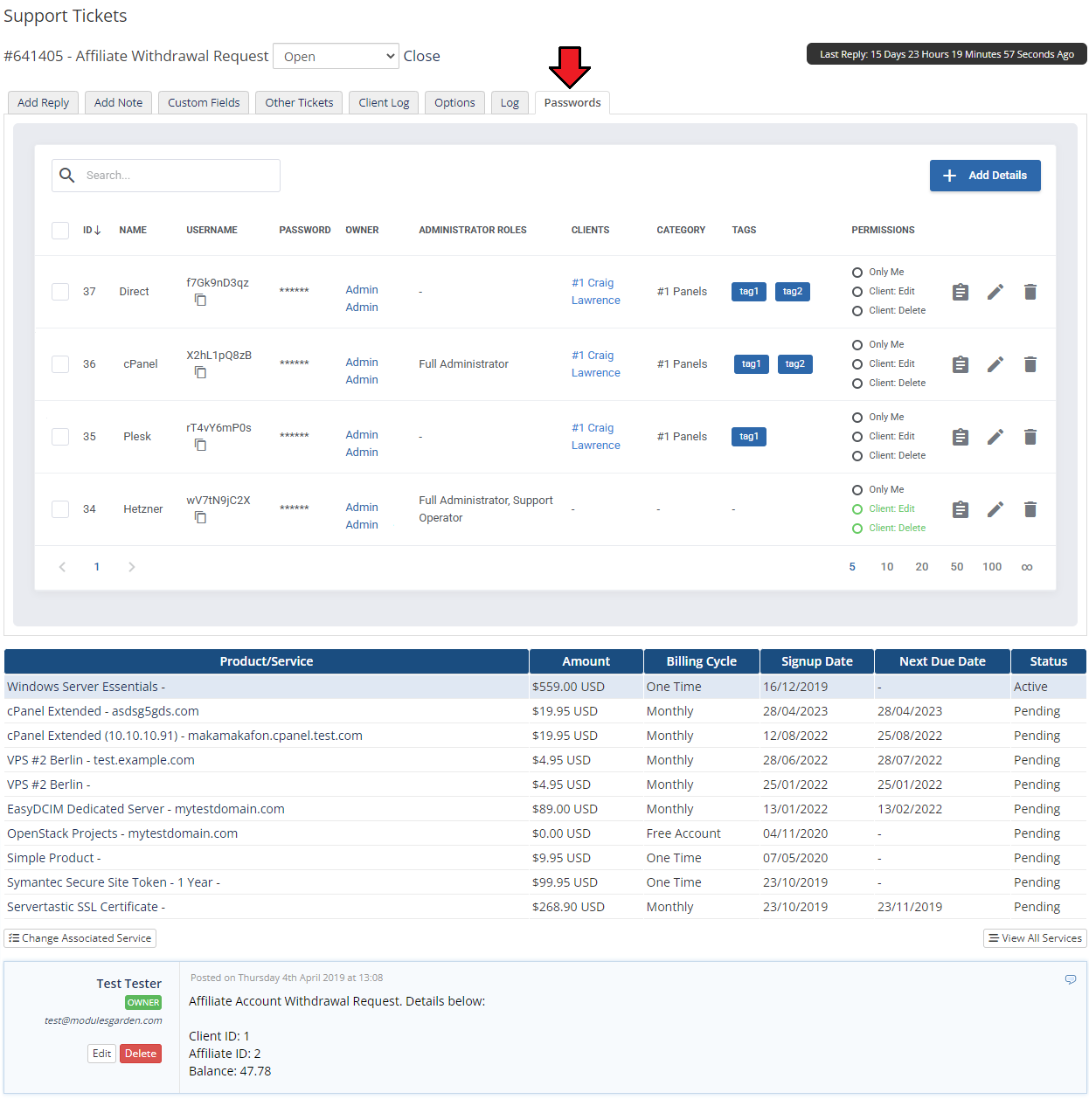Open the Options tab
Image resolution: width=1089 pixels, height=1120 pixels.
pos(454,102)
